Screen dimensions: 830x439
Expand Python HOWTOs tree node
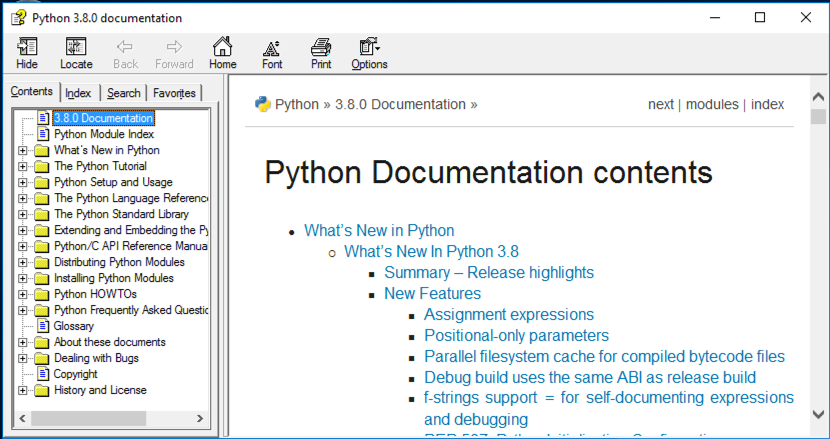point(22,294)
